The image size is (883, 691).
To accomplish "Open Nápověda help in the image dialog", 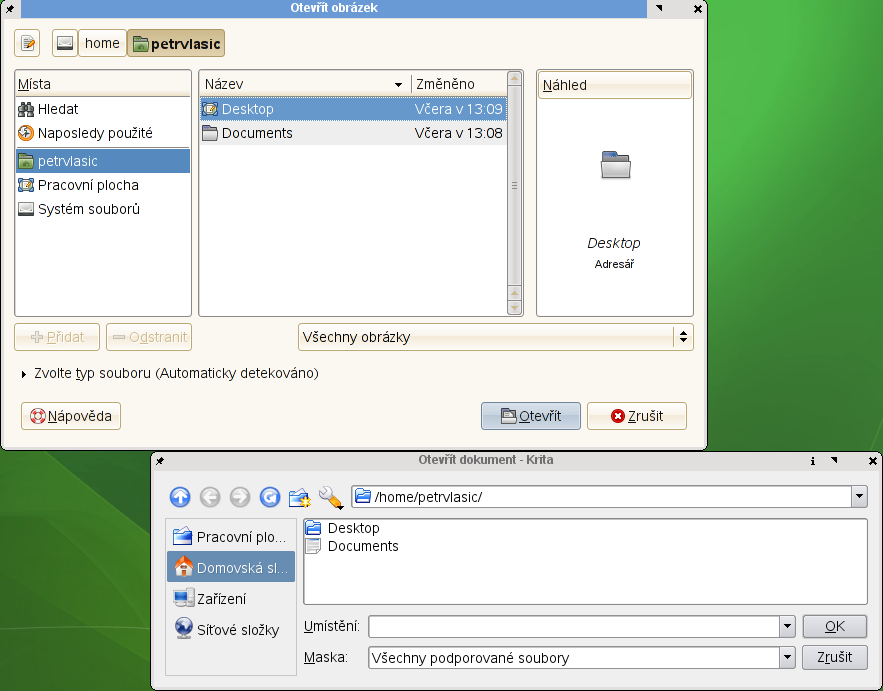I will pyautogui.click(x=71, y=416).
